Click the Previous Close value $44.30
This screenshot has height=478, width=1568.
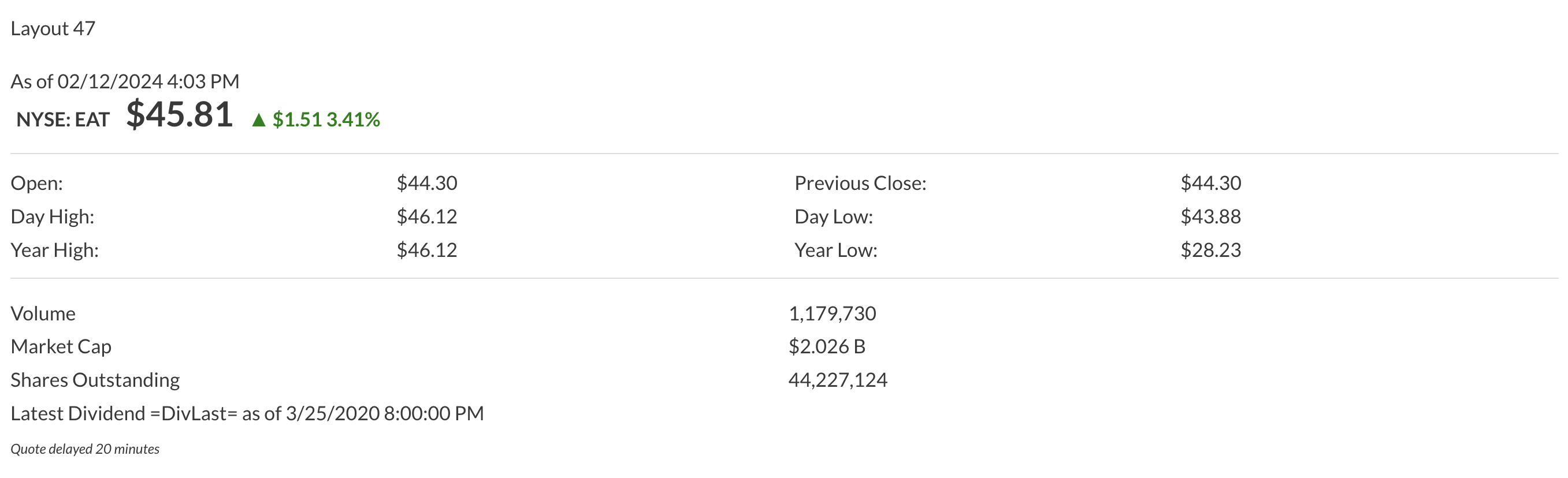click(x=1211, y=183)
